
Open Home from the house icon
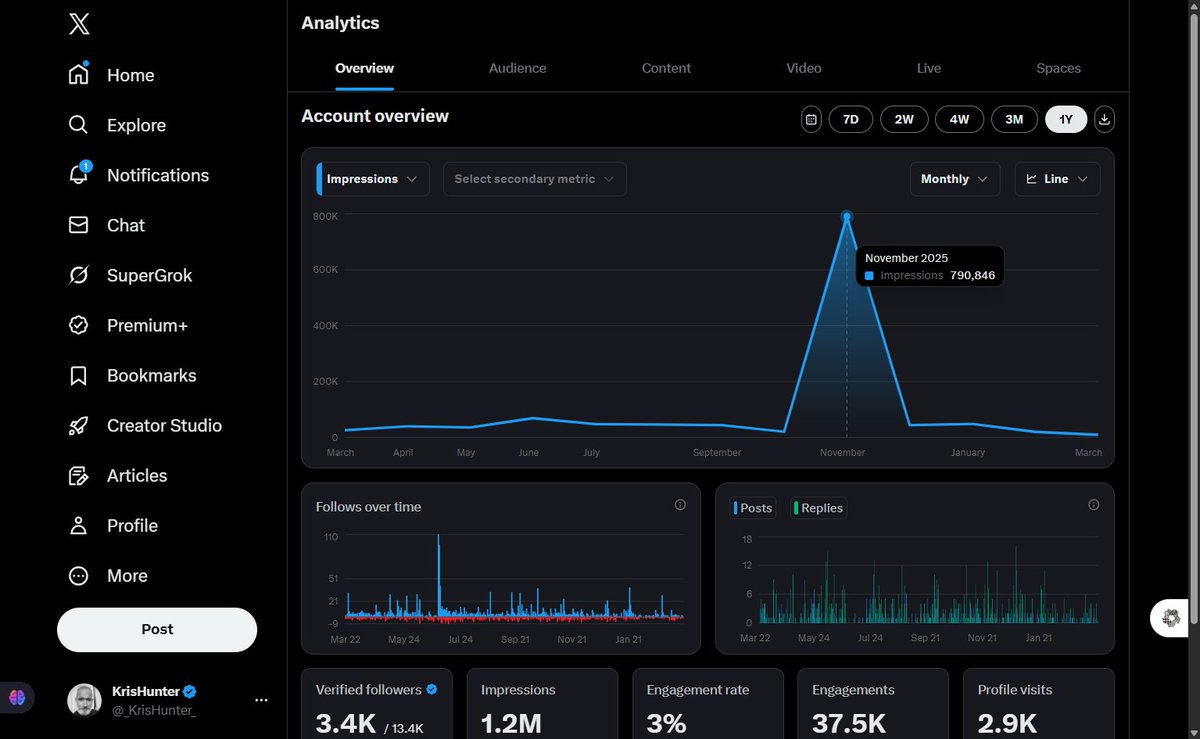[x=79, y=75]
